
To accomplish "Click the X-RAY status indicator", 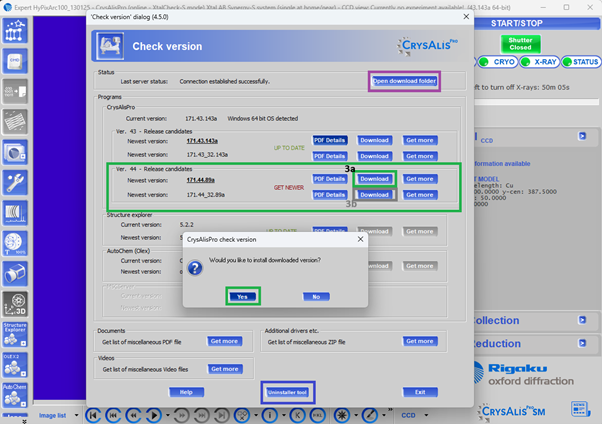I will [x=539, y=62].
